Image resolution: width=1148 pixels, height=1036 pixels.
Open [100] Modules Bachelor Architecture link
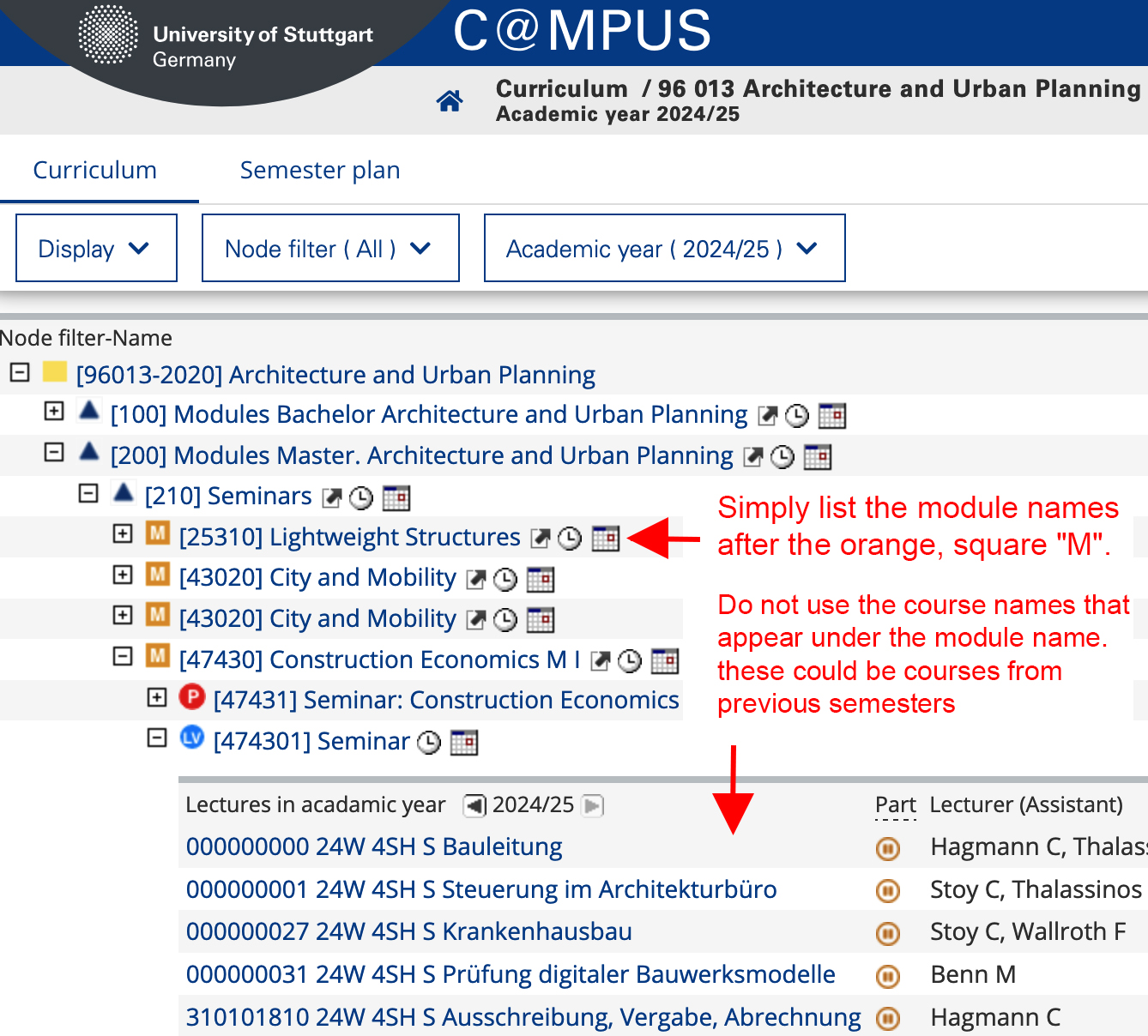click(x=429, y=414)
